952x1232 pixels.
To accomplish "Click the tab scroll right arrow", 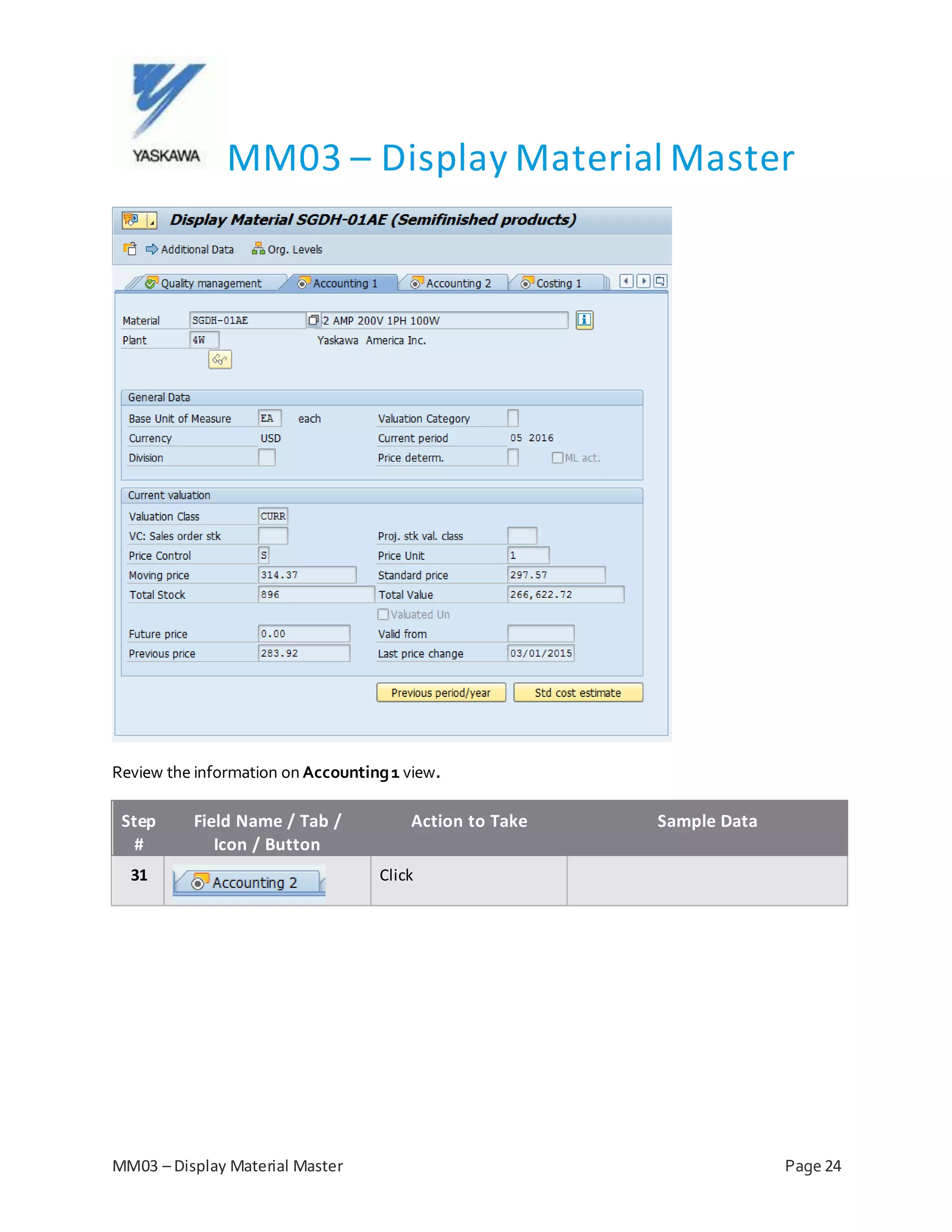I will [643, 281].
